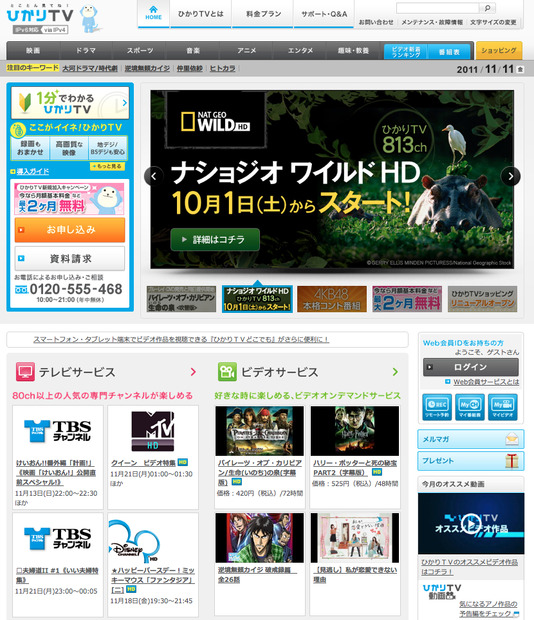Select ドラマ category in nav bar

(86, 51)
